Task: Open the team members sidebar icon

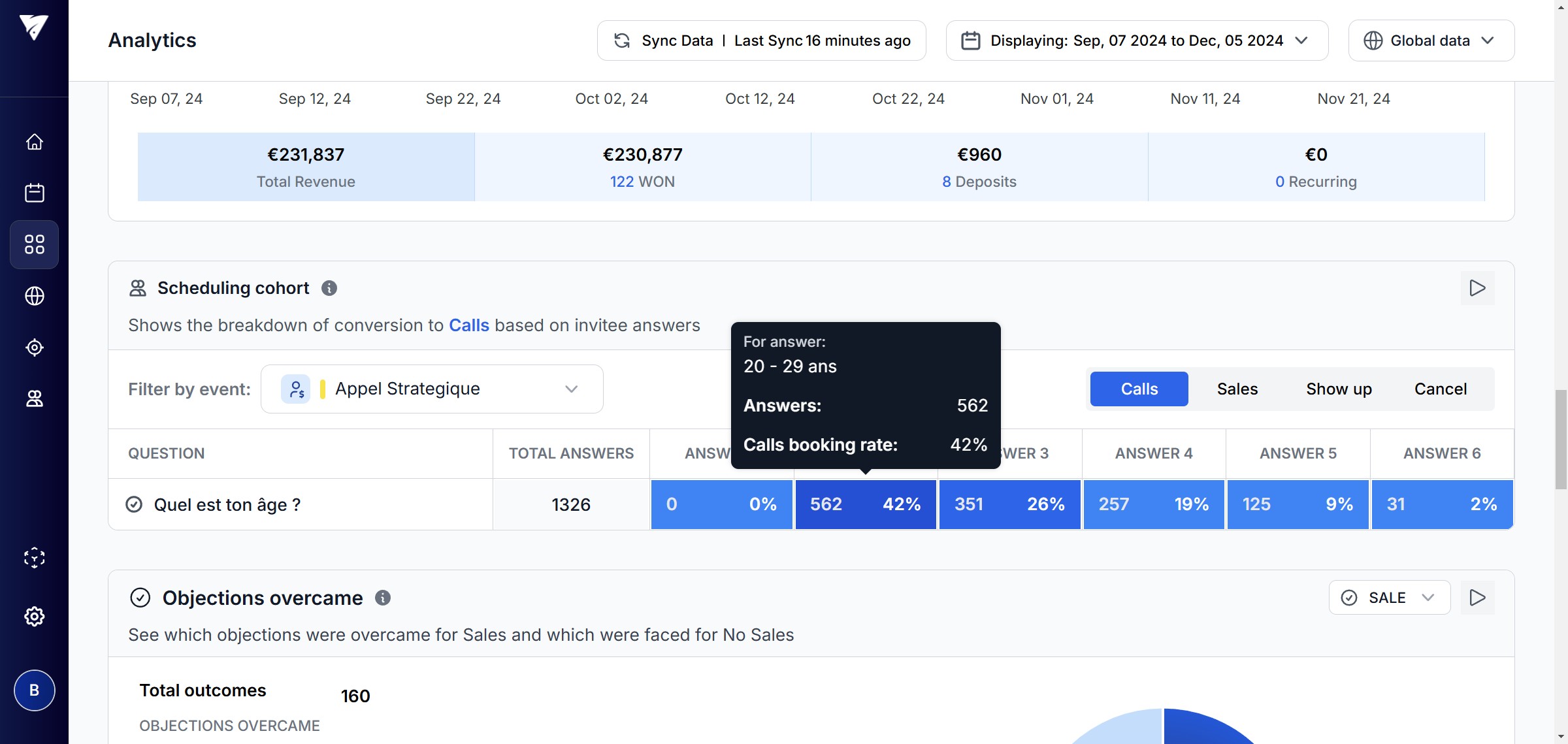Action: coord(34,398)
